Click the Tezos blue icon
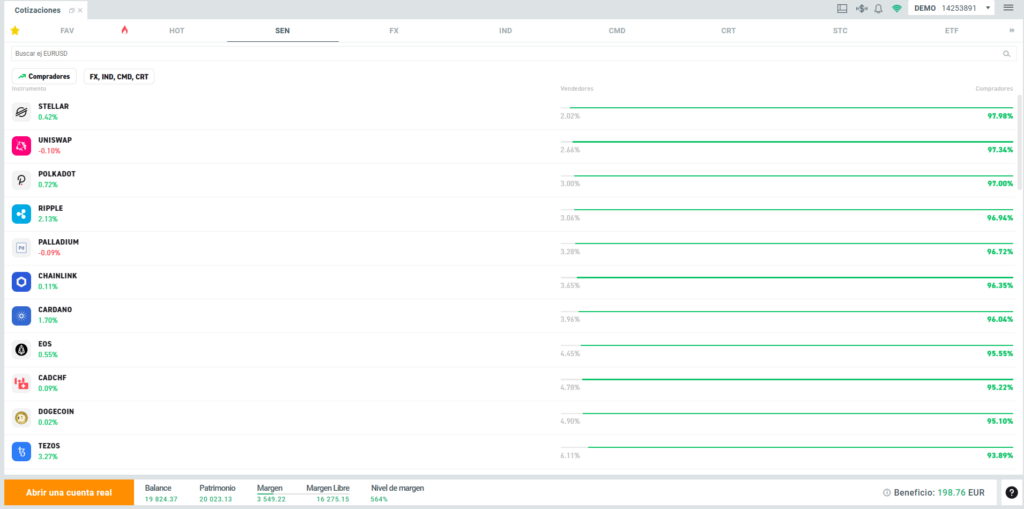 [22, 452]
